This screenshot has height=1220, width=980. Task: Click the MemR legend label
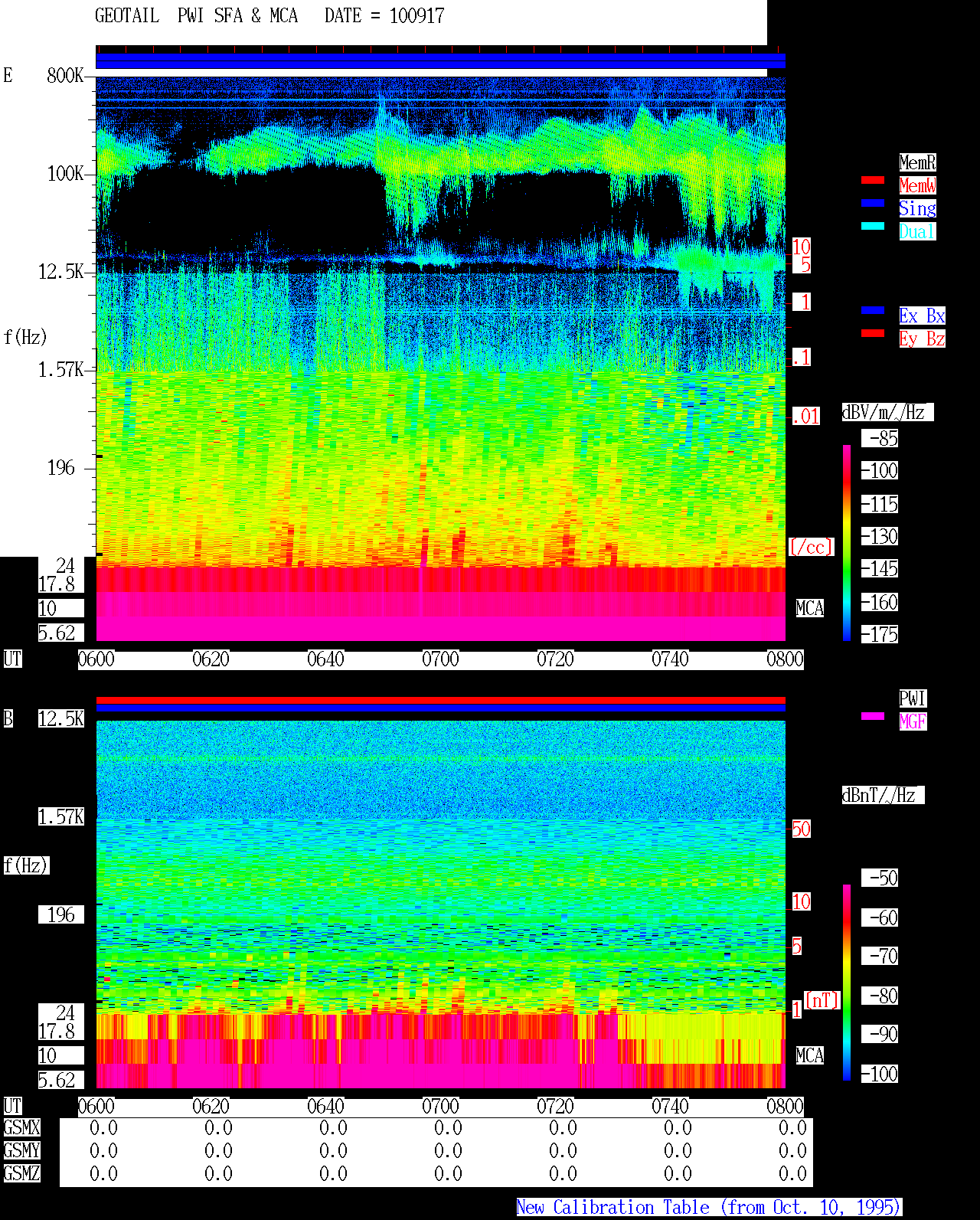917,162
